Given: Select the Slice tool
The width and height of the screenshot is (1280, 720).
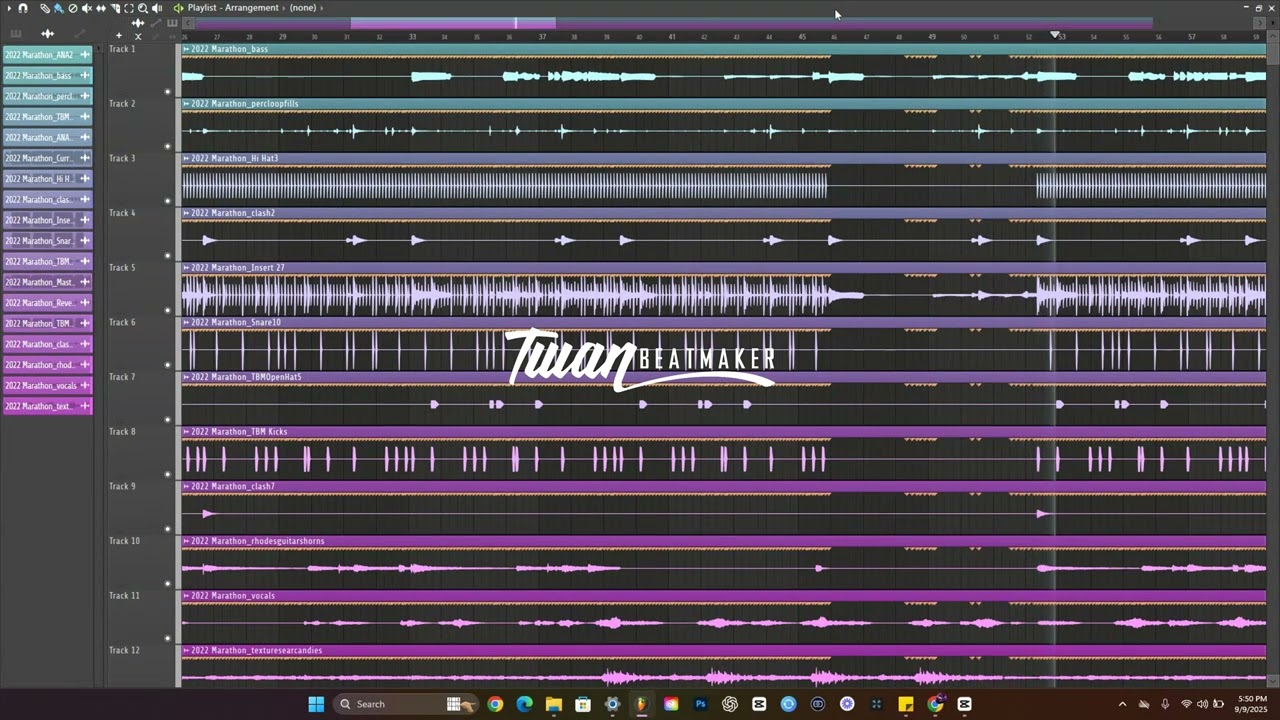Looking at the screenshot, I should 115,8.
